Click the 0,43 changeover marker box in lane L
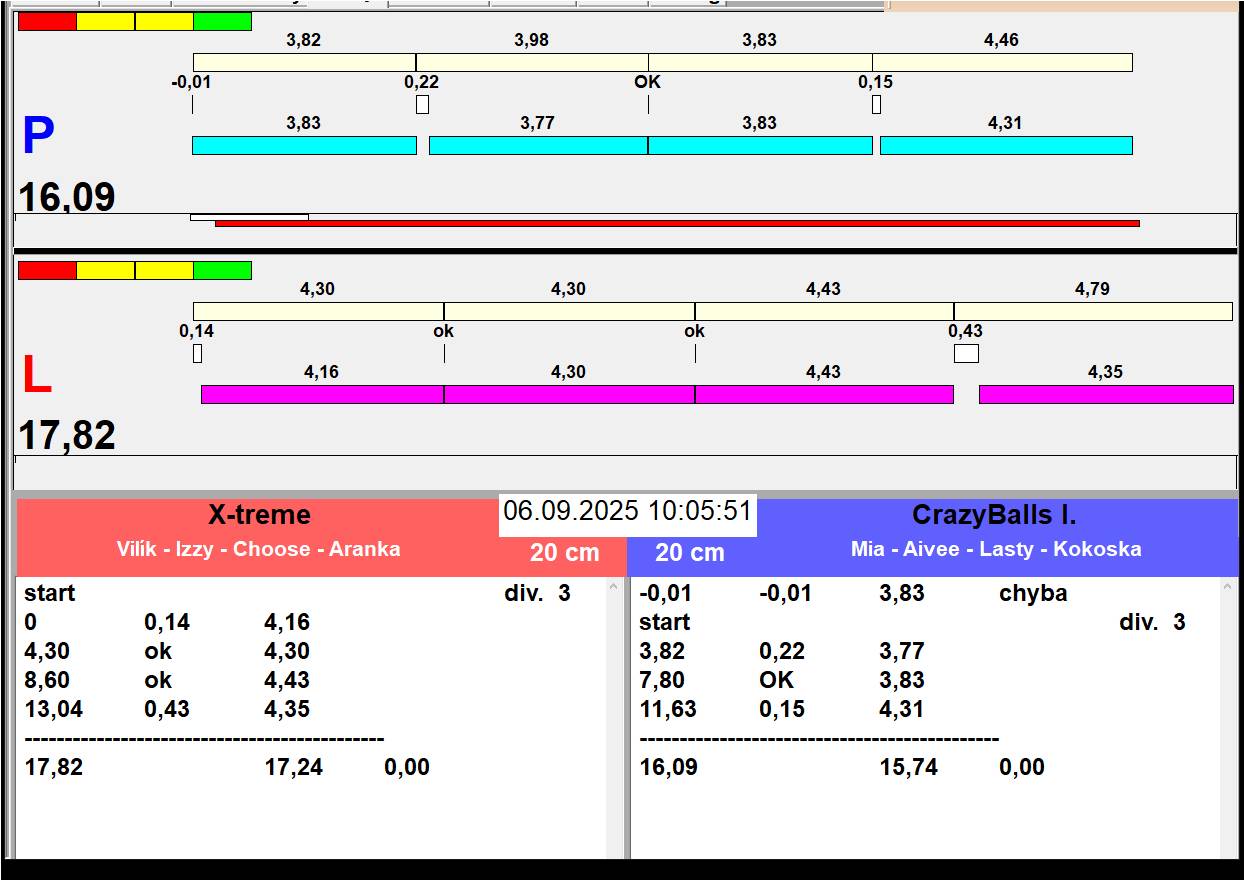Image resolution: width=1244 pixels, height=880 pixels. click(966, 353)
